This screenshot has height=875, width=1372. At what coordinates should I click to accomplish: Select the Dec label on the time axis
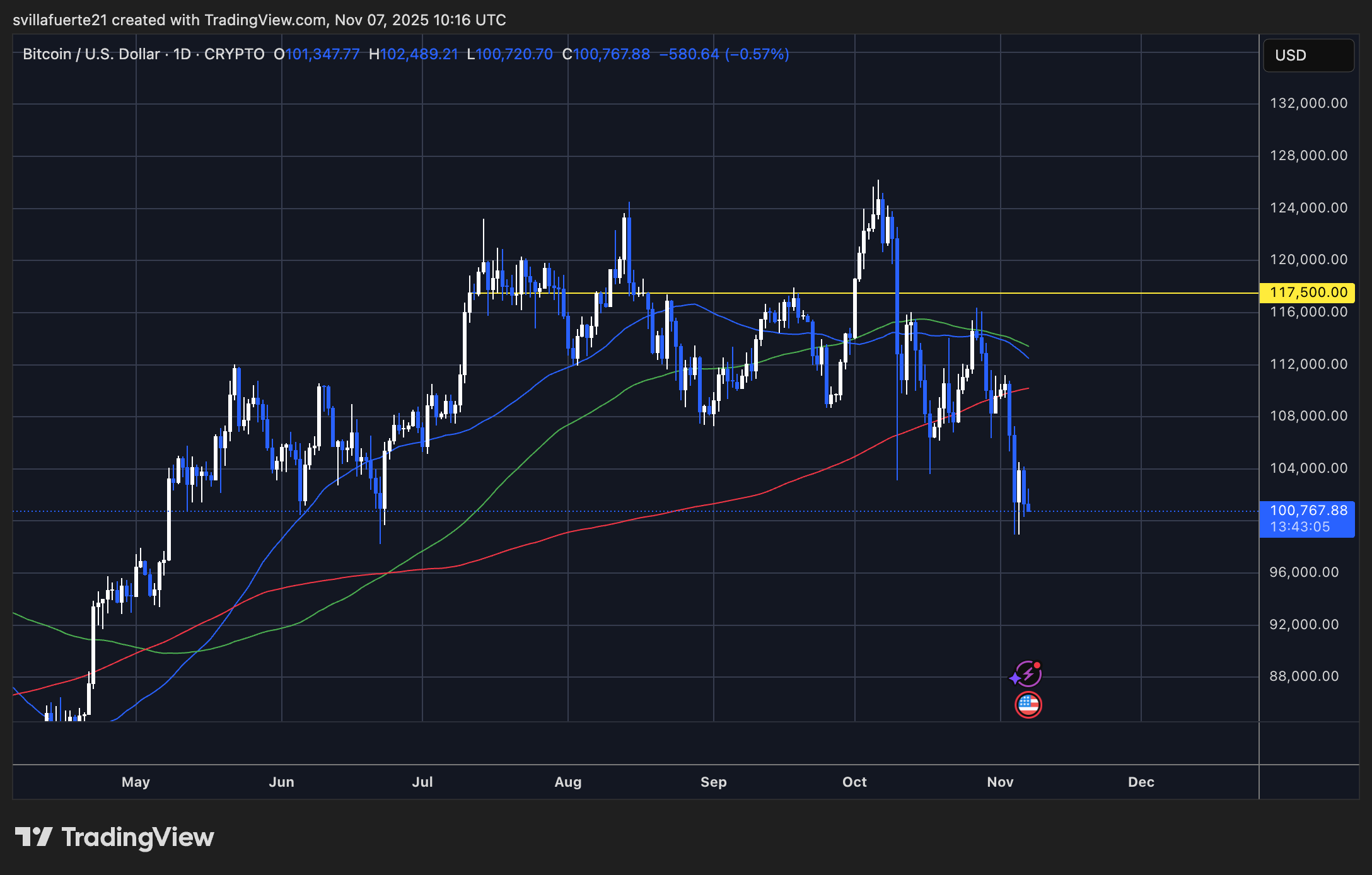pos(1141,782)
